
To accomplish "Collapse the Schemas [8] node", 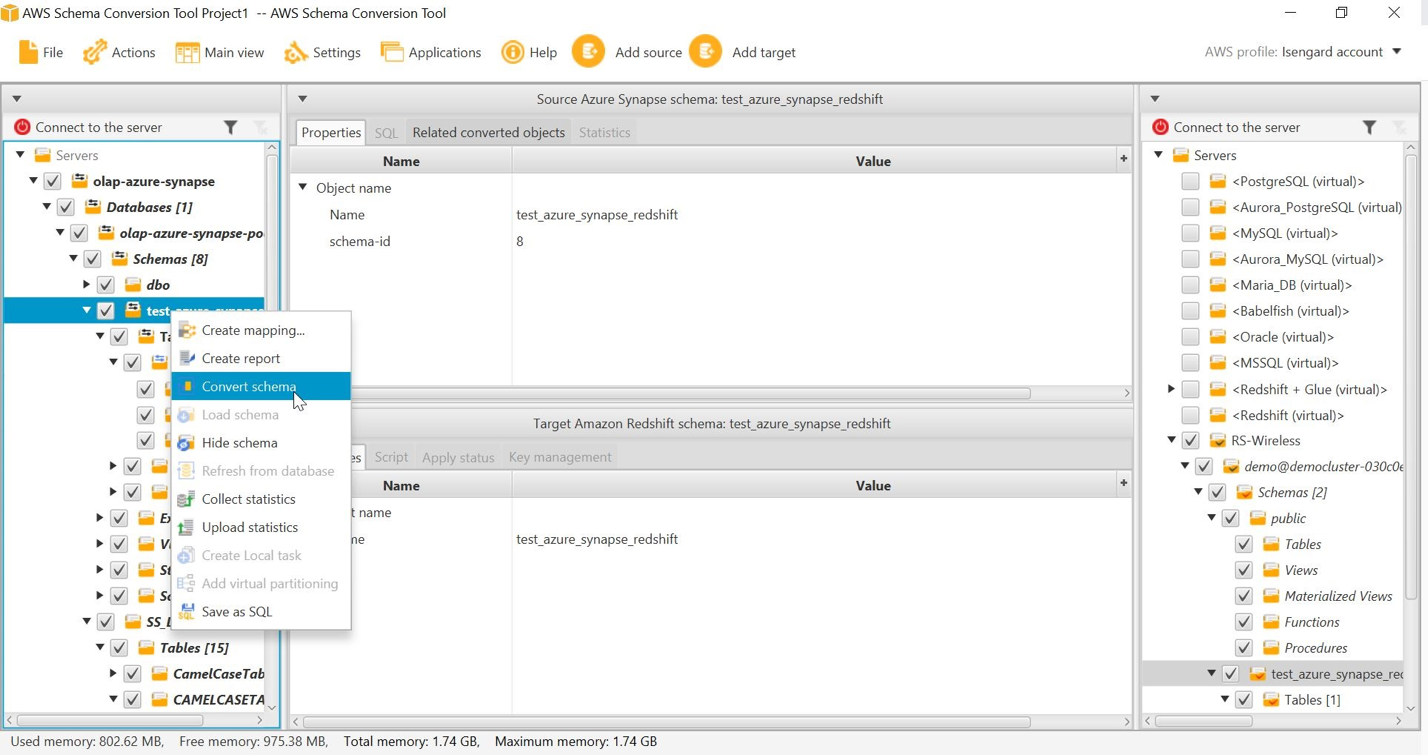I will [x=73, y=259].
